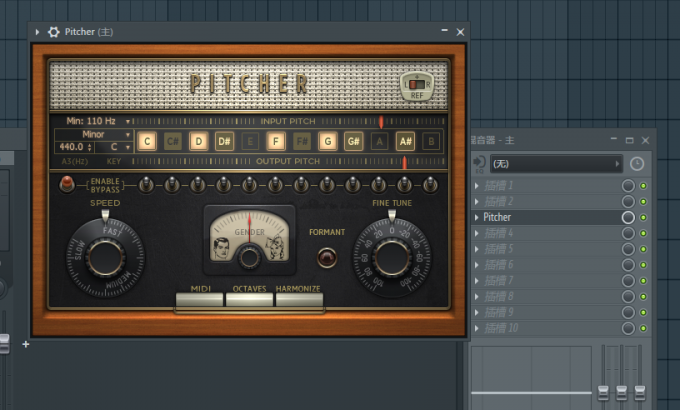Toggle the C# note button
680x410 pixels.
click(173, 141)
